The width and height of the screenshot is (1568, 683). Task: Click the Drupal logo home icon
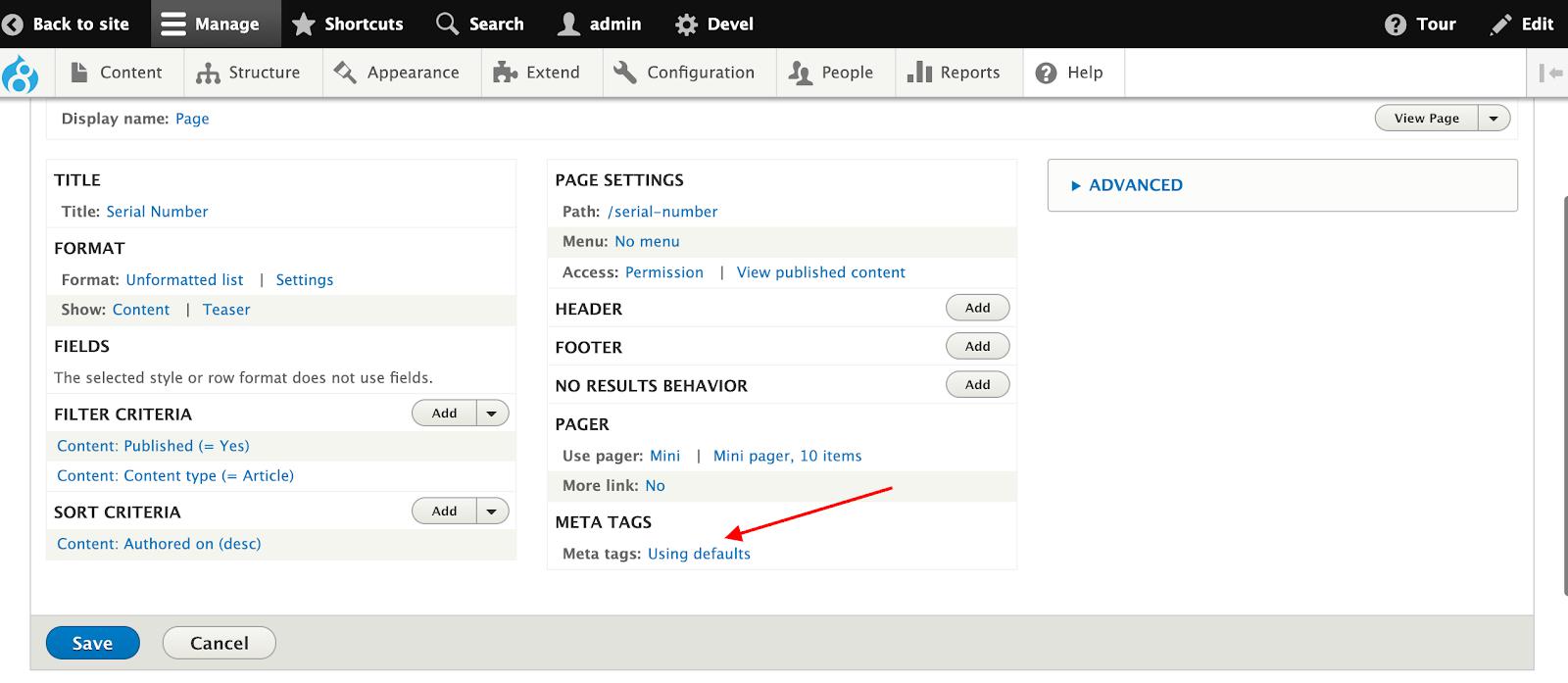point(21,74)
